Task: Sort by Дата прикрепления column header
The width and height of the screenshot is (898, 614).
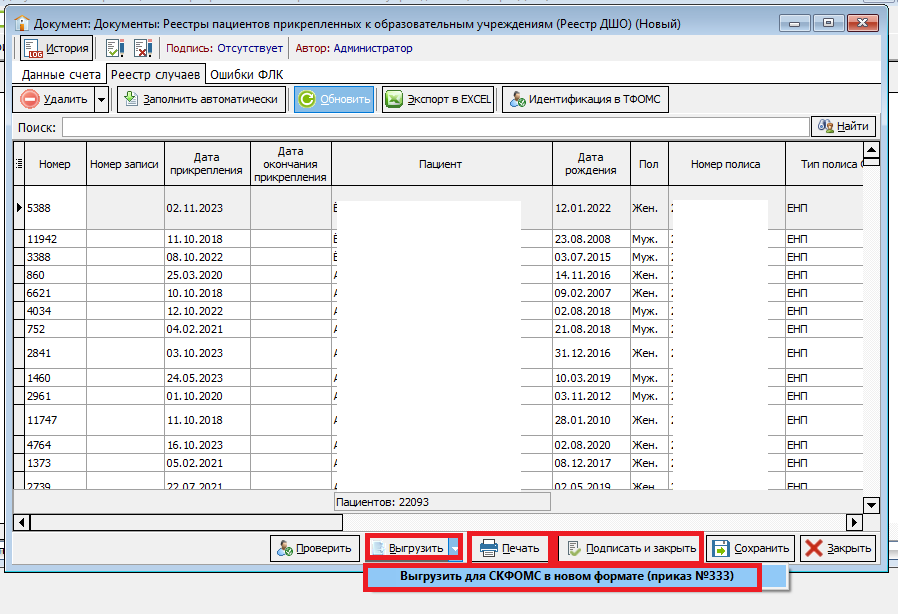Action: point(207,164)
